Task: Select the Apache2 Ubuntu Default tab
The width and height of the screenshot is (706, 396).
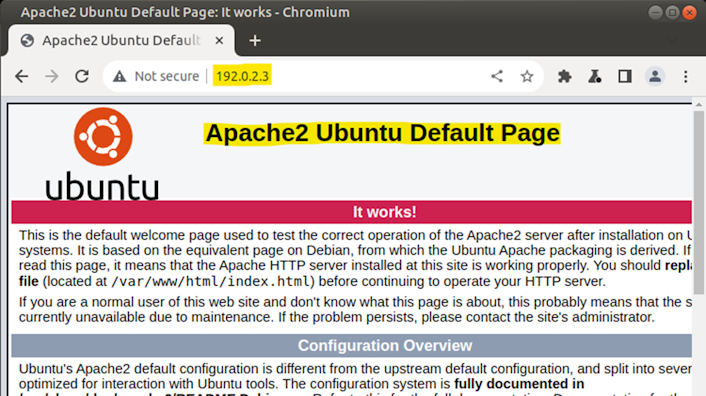Action: pos(122,40)
